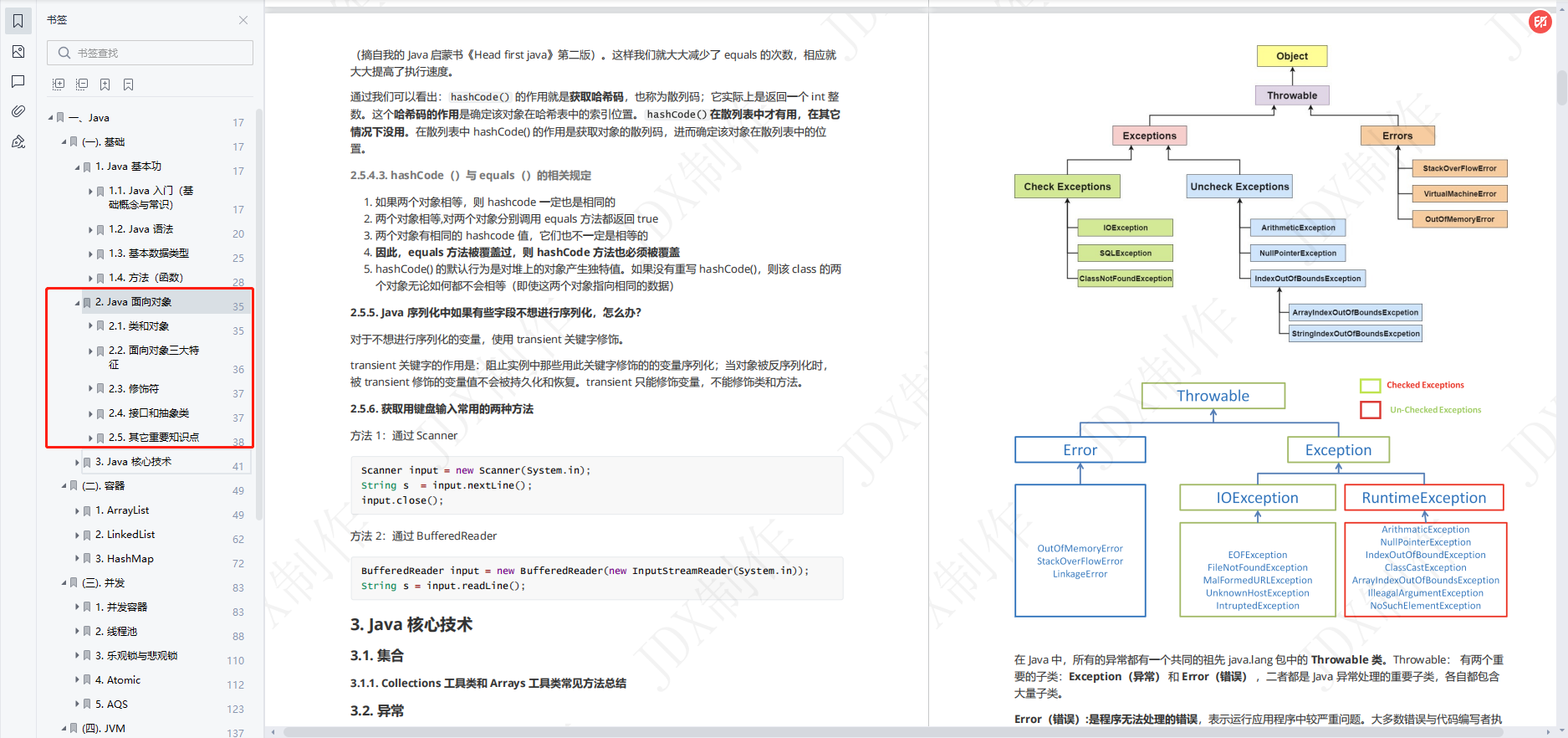Close the 书签 bookmarks panel
This screenshot has width=1568, height=738.
click(243, 20)
